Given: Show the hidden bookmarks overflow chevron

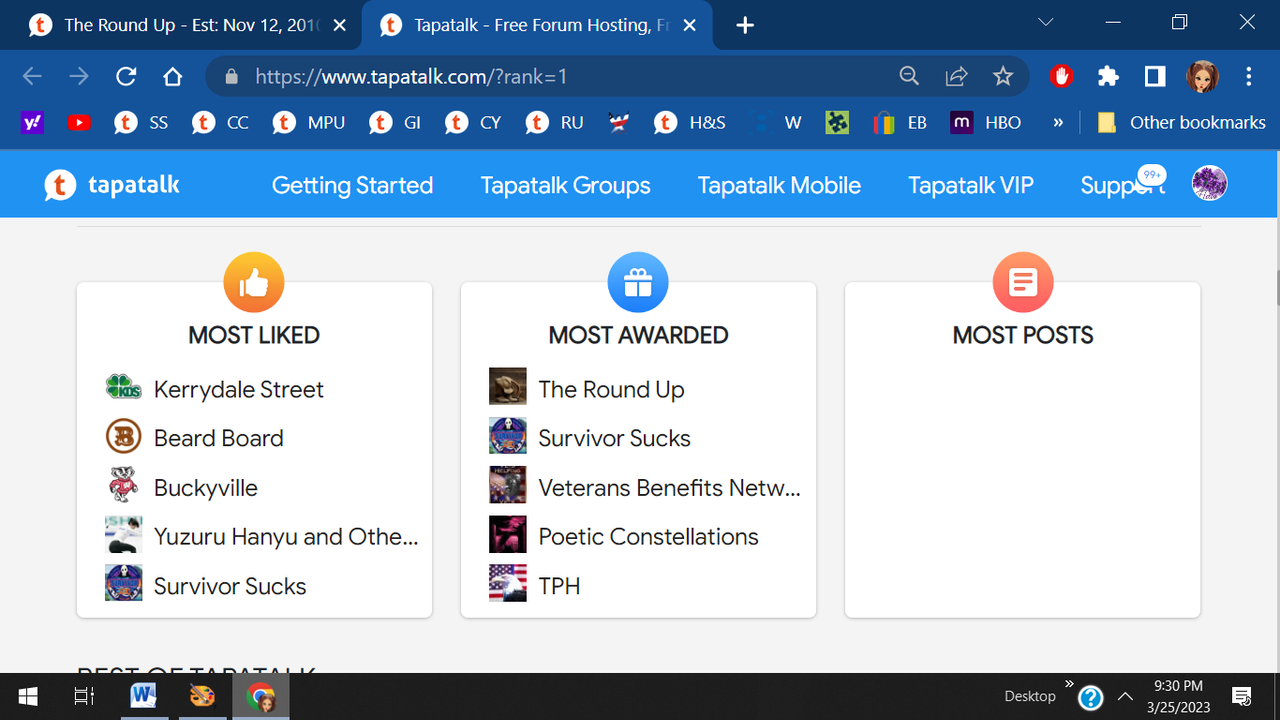Looking at the screenshot, I should tap(1058, 123).
